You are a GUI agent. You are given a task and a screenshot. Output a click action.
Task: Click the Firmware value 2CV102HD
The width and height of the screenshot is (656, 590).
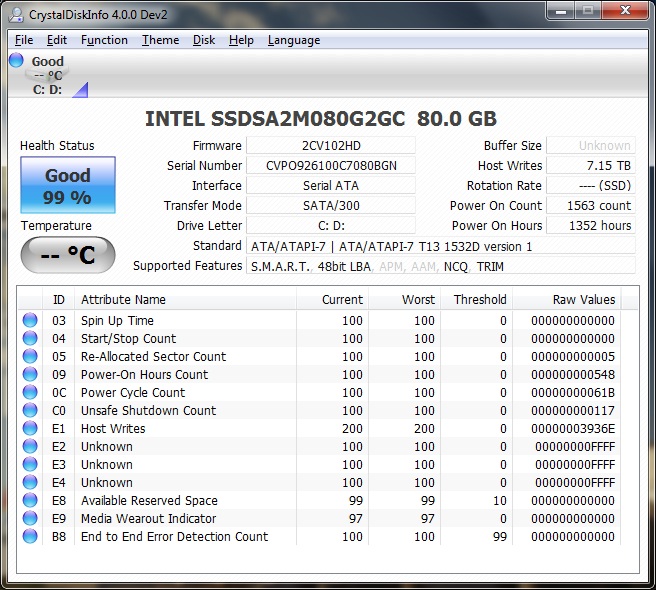click(331, 146)
